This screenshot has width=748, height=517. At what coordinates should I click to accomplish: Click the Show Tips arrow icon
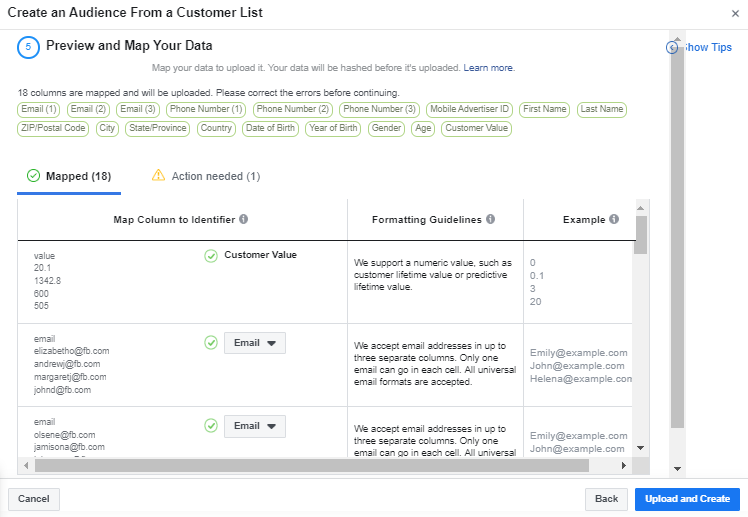(x=673, y=47)
